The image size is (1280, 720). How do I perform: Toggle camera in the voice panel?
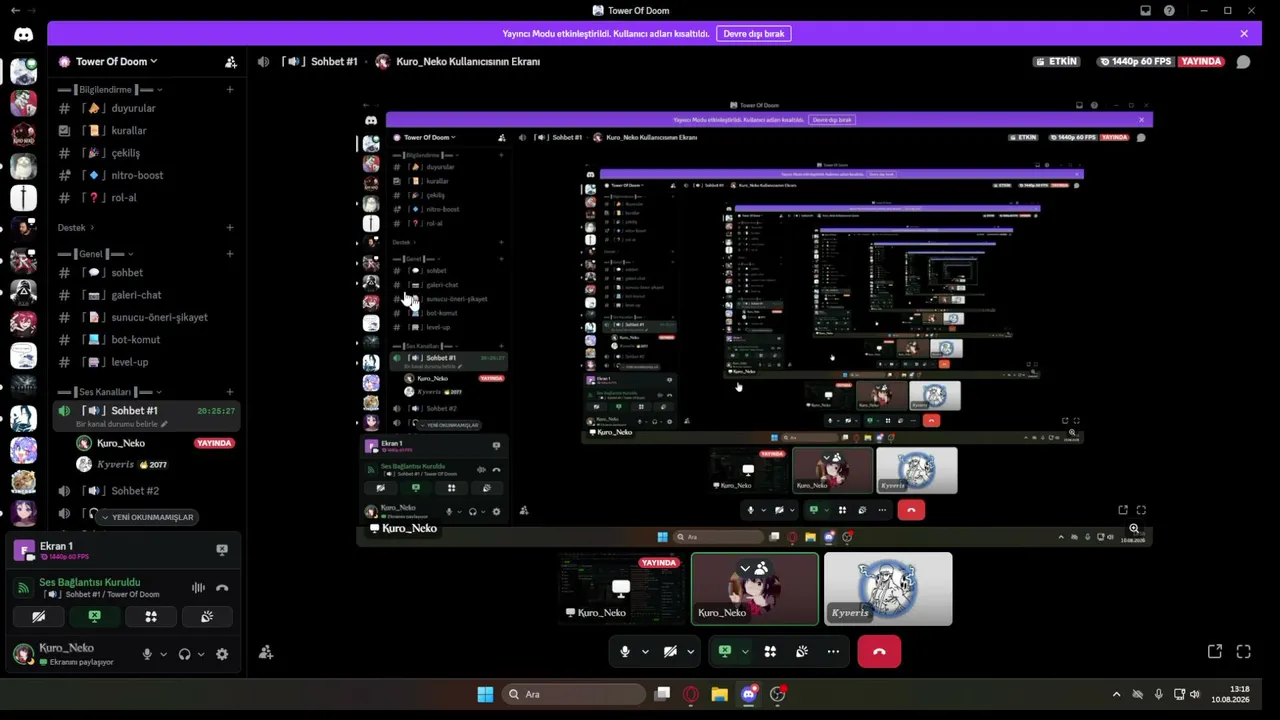[38, 617]
